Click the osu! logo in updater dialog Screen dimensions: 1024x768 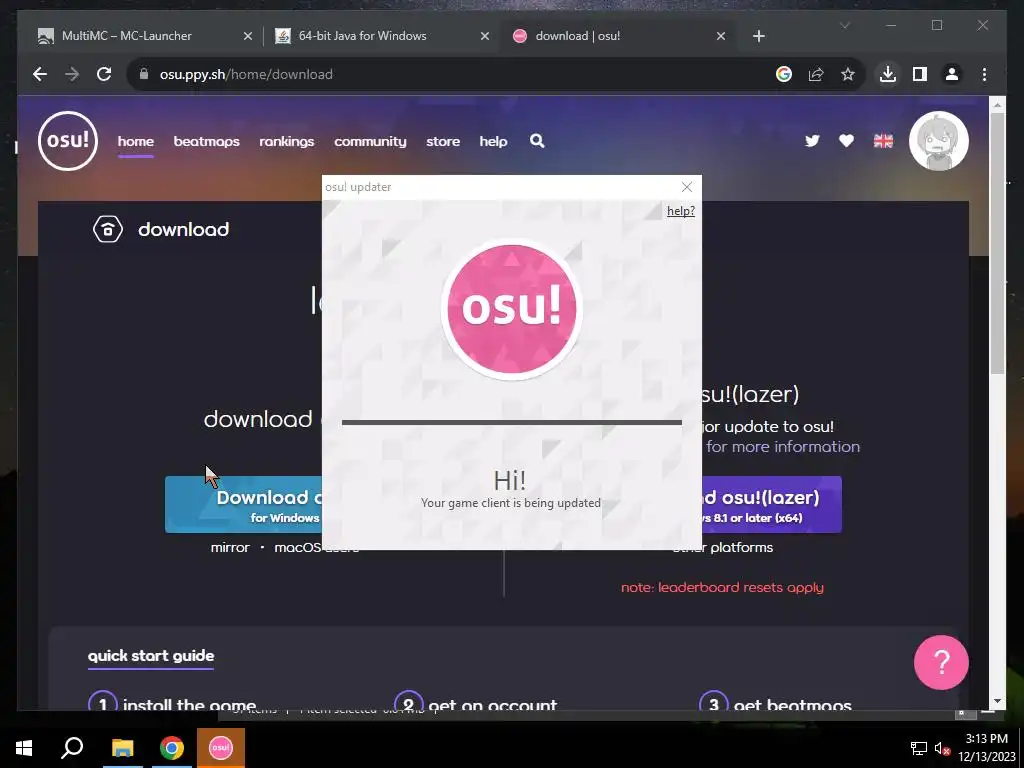[x=511, y=308]
